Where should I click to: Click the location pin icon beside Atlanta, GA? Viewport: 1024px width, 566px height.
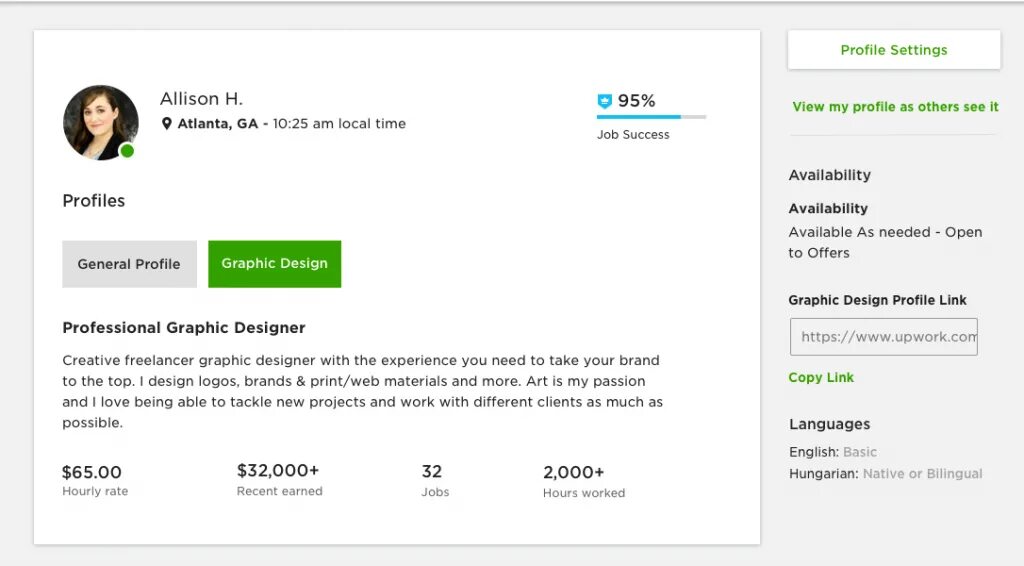coord(167,124)
